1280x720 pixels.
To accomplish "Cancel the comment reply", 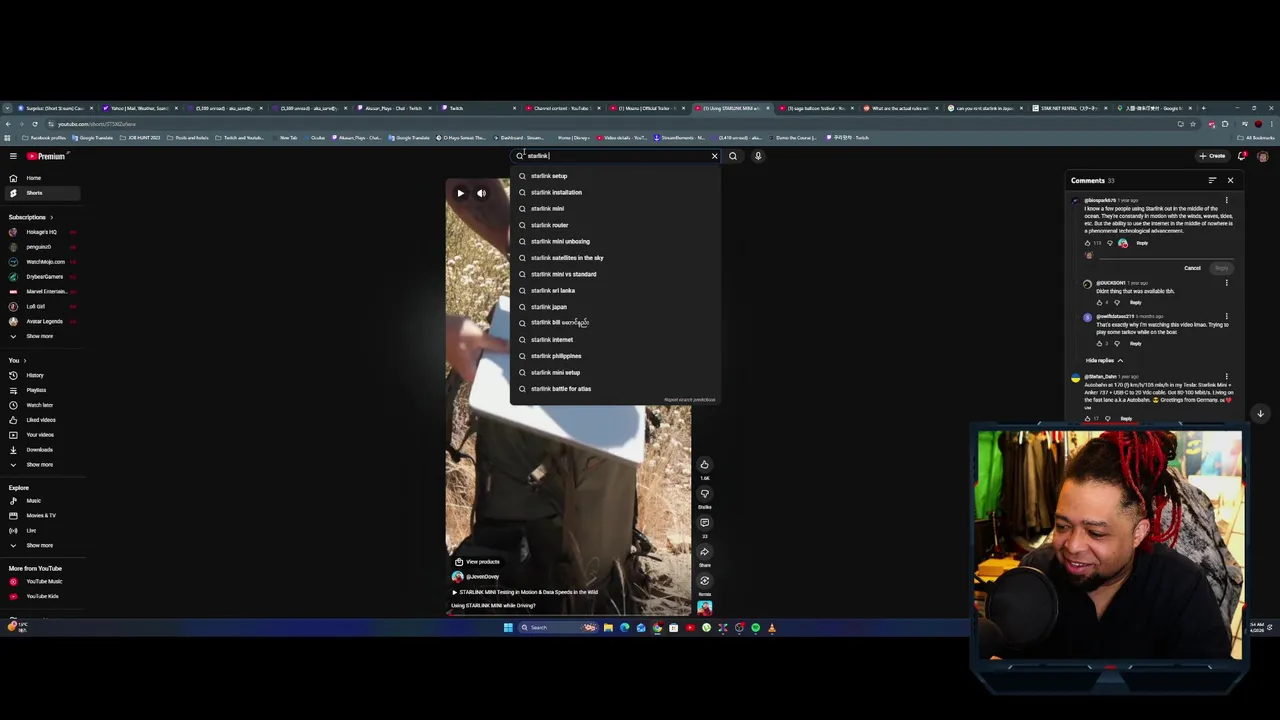I will click(x=1192, y=268).
